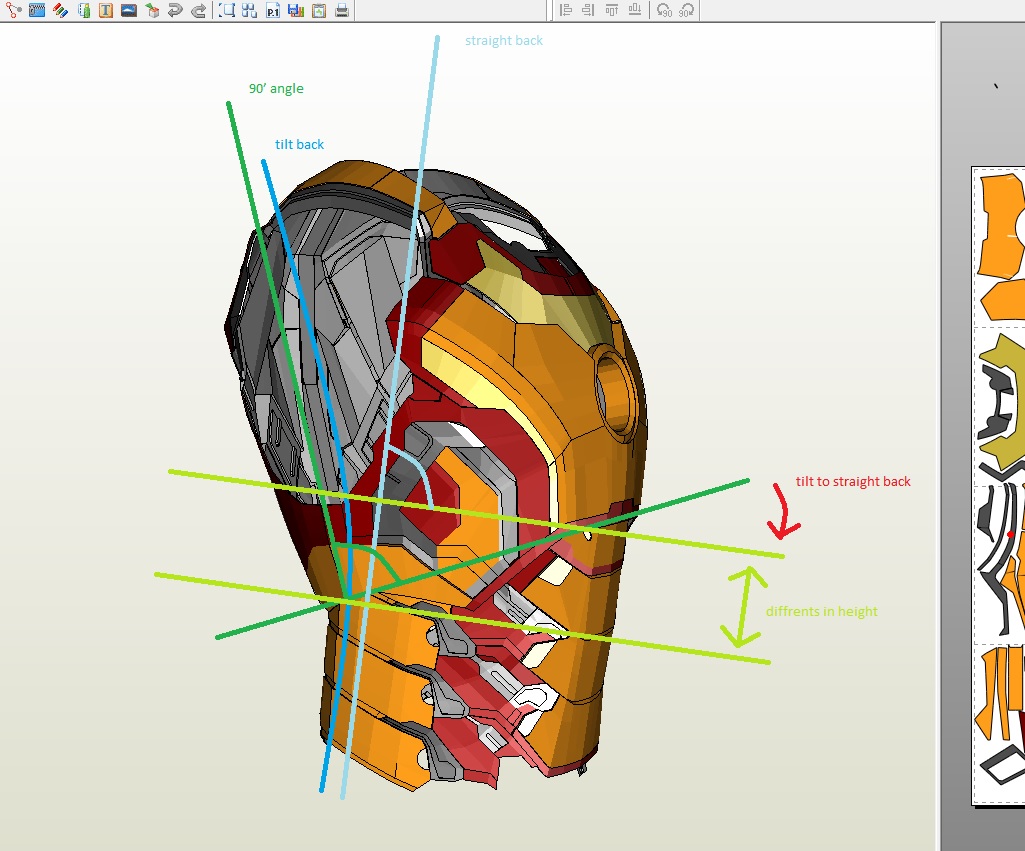1025x851 pixels.
Task: Click the Edit Flaps ruler-style icon
Action: [37, 10]
